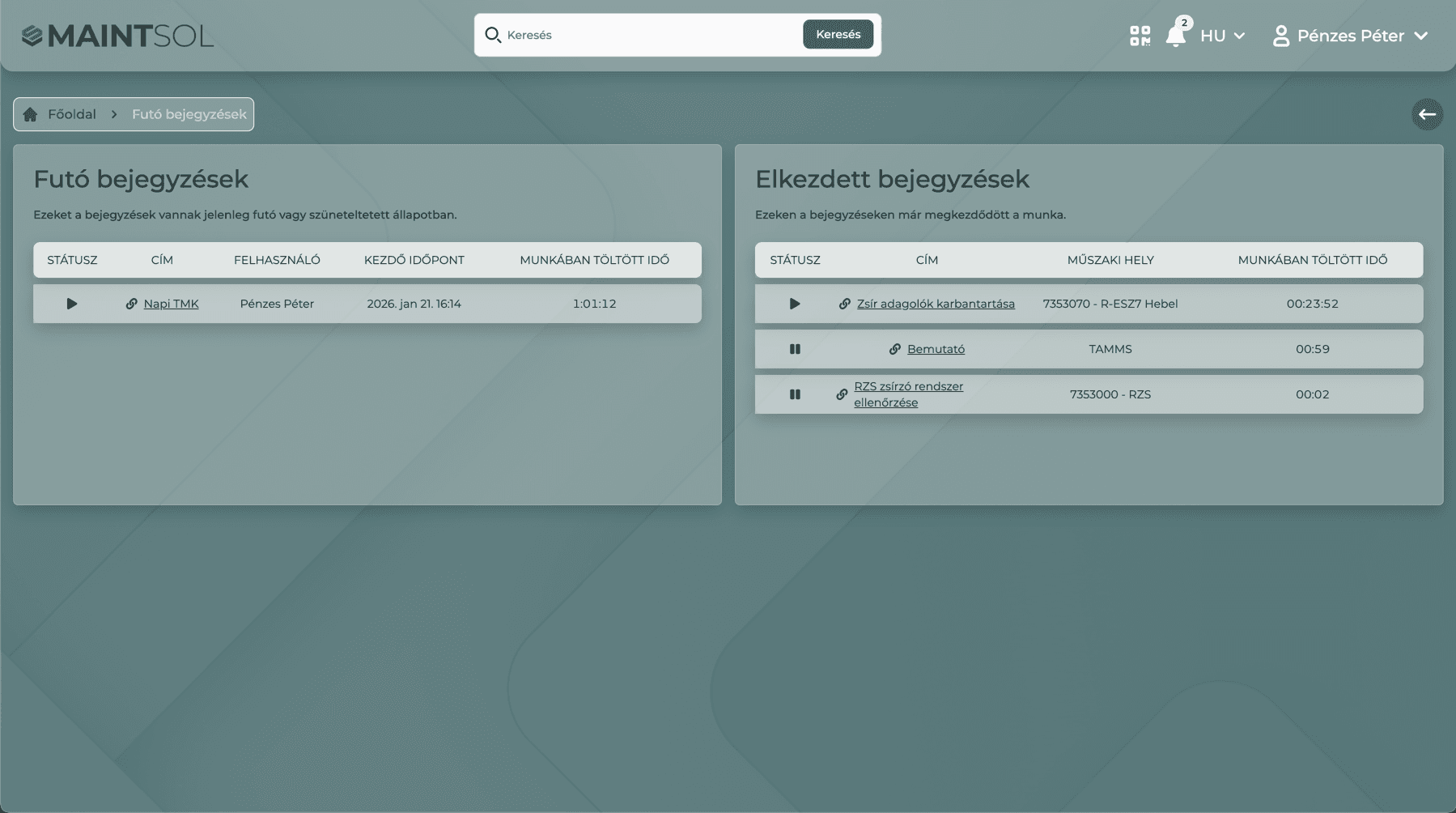The image size is (1456, 813).
Task: Select Futó bejegyzések breadcrumb item
Action: pos(189,114)
